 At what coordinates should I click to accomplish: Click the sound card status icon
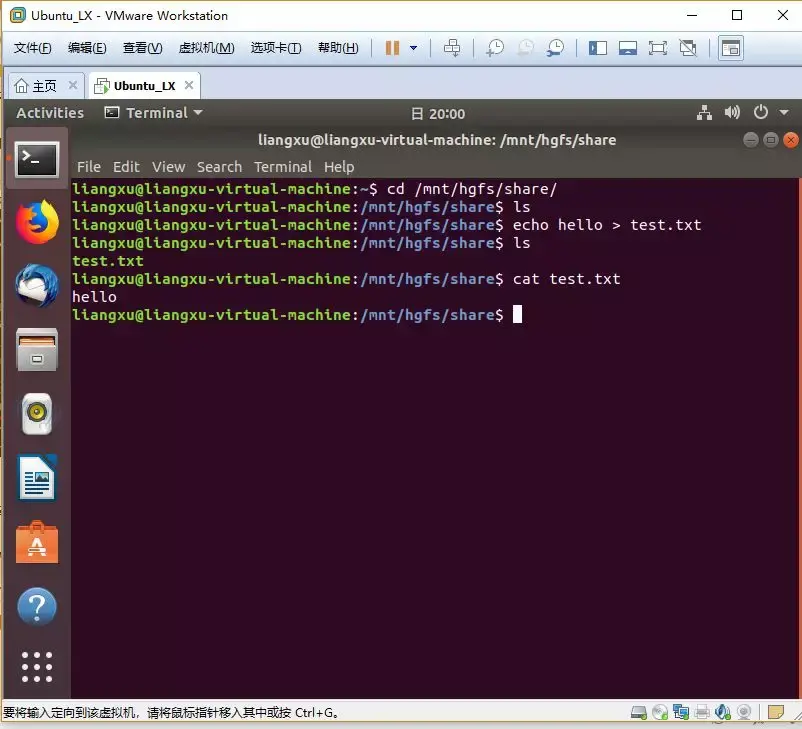[723, 712]
